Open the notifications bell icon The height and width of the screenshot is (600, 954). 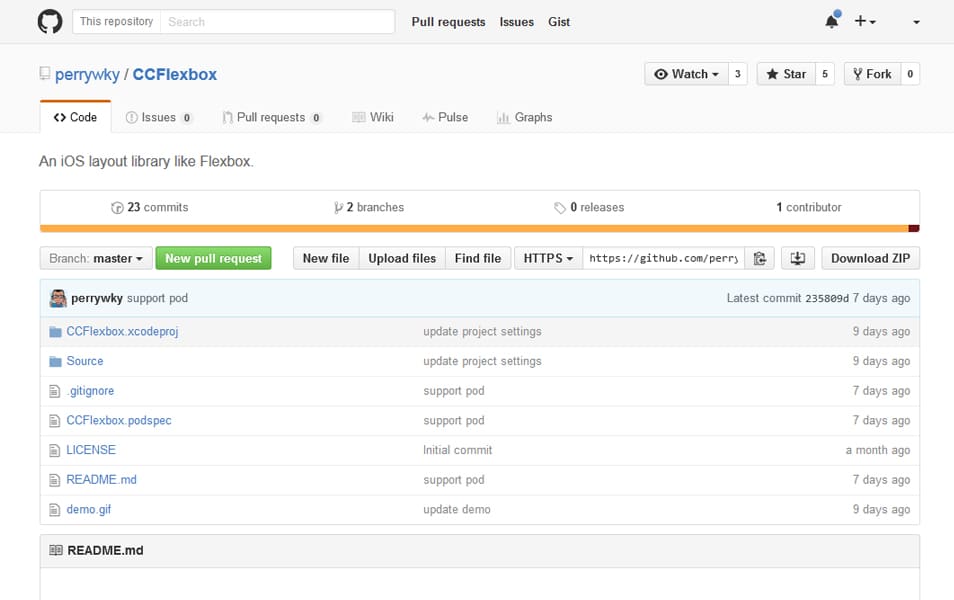(x=832, y=21)
